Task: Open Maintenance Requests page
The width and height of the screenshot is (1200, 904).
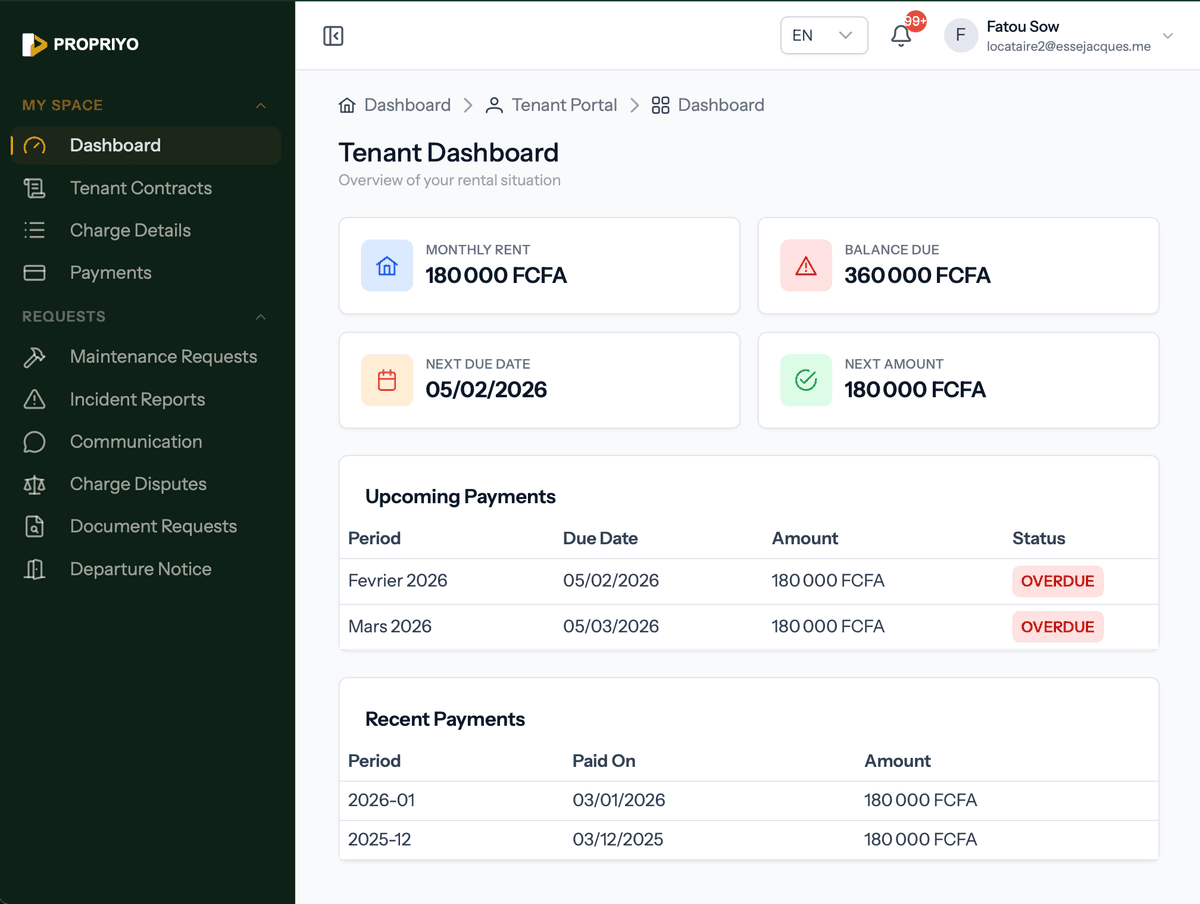Action: [x=163, y=357]
